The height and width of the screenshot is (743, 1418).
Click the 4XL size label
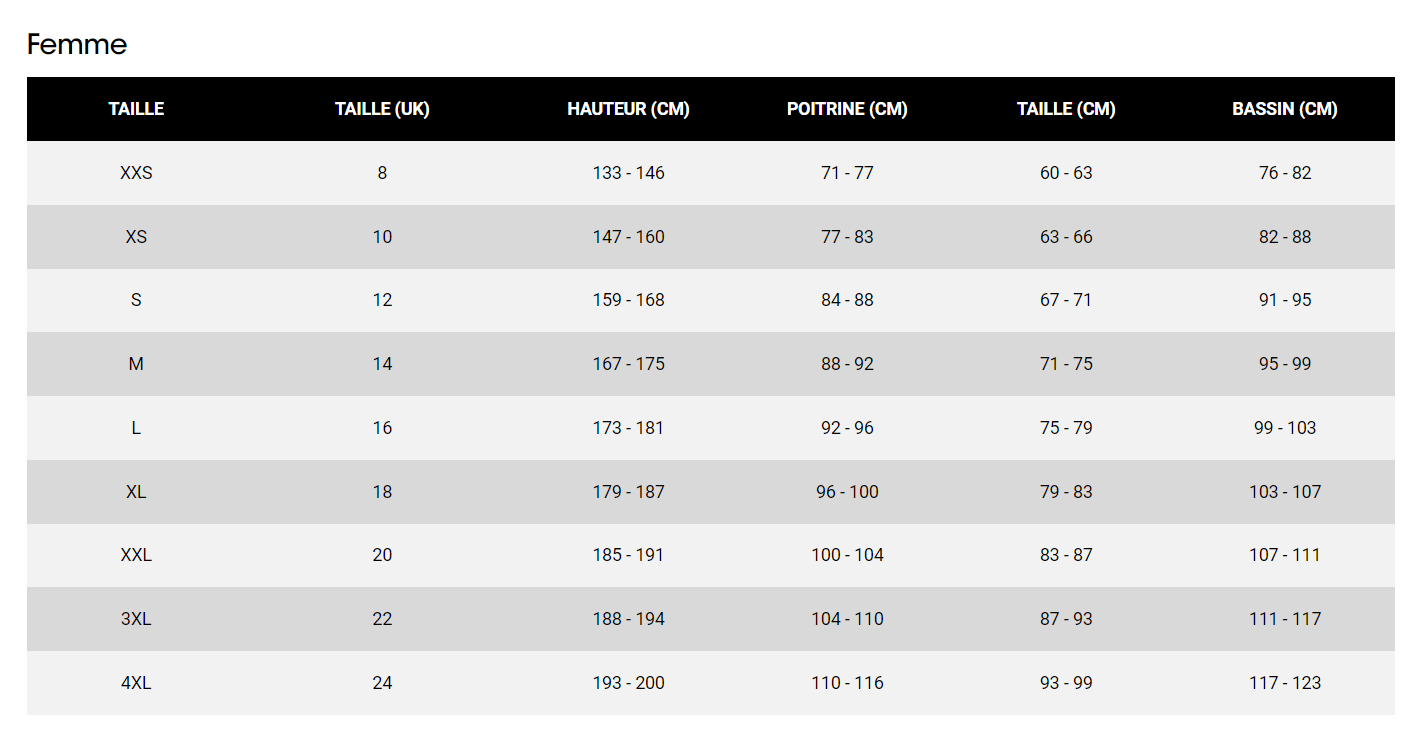(x=136, y=683)
